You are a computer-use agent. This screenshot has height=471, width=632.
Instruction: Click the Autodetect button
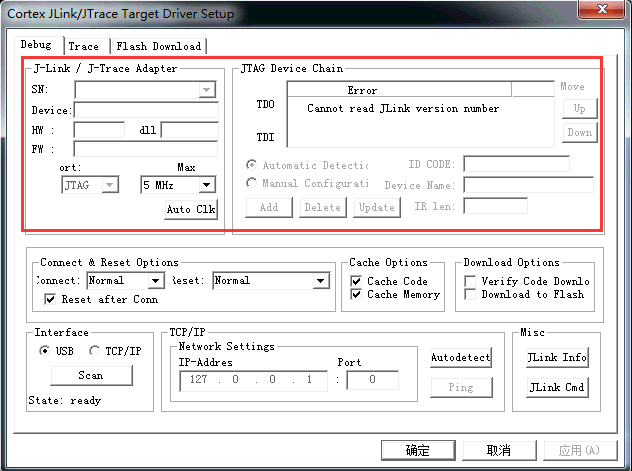[x=461, y=357]
